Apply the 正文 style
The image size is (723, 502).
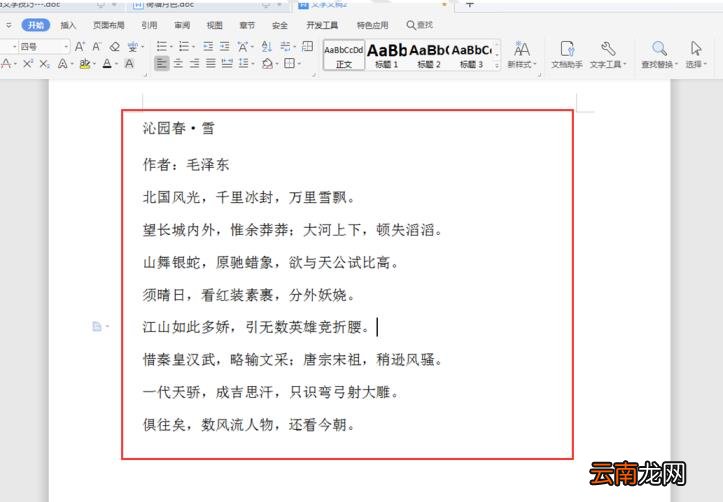coord(344,55)
